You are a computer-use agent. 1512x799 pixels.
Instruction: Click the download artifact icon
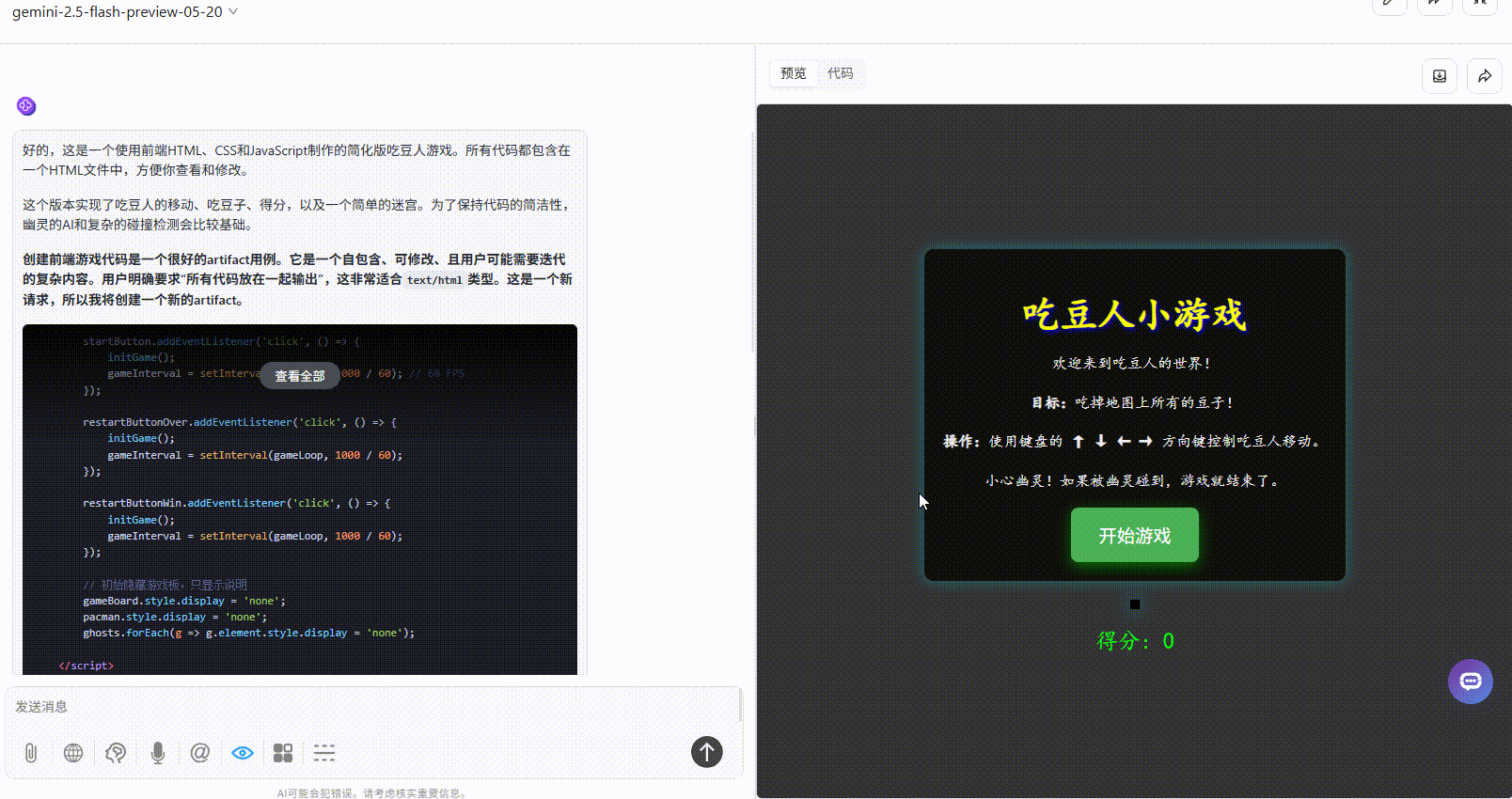coord(1440,76)
